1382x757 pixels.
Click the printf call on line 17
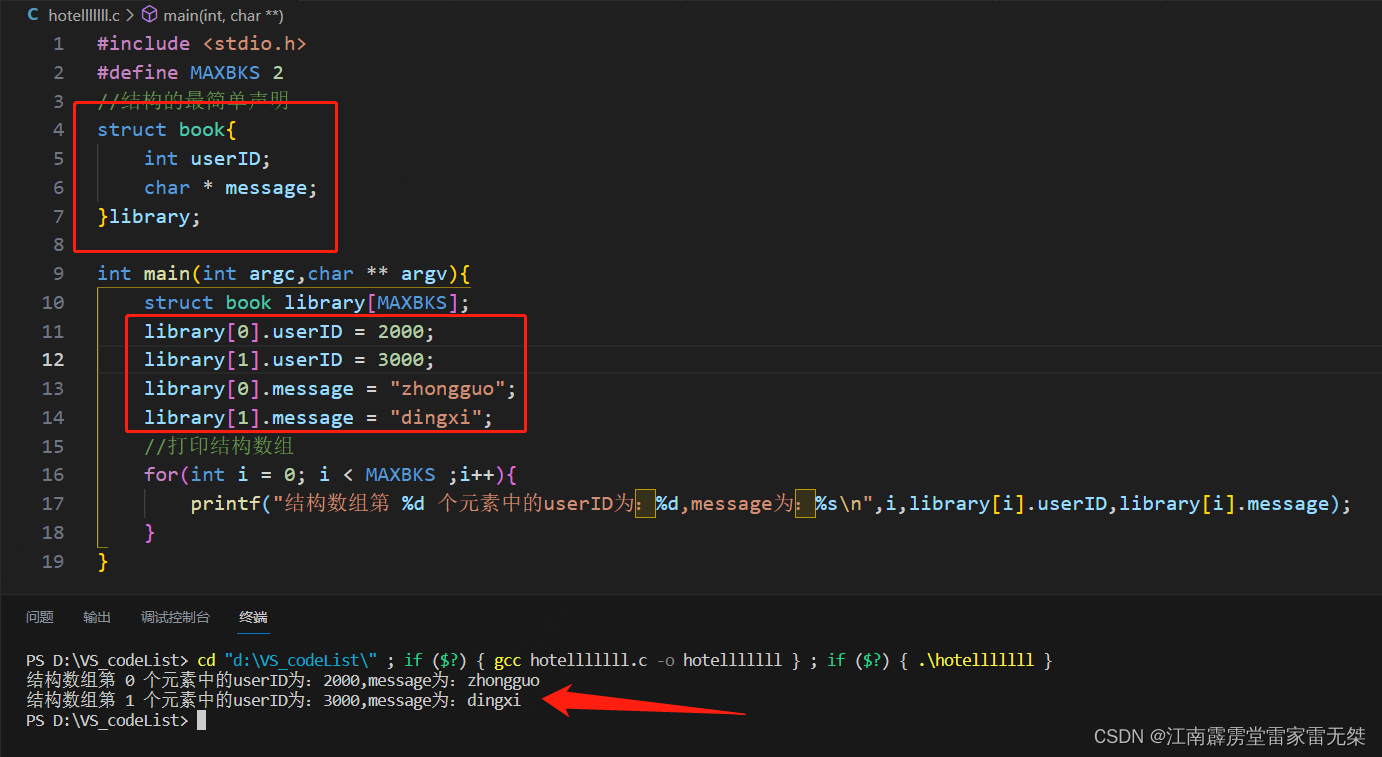[x=771, y=504]
